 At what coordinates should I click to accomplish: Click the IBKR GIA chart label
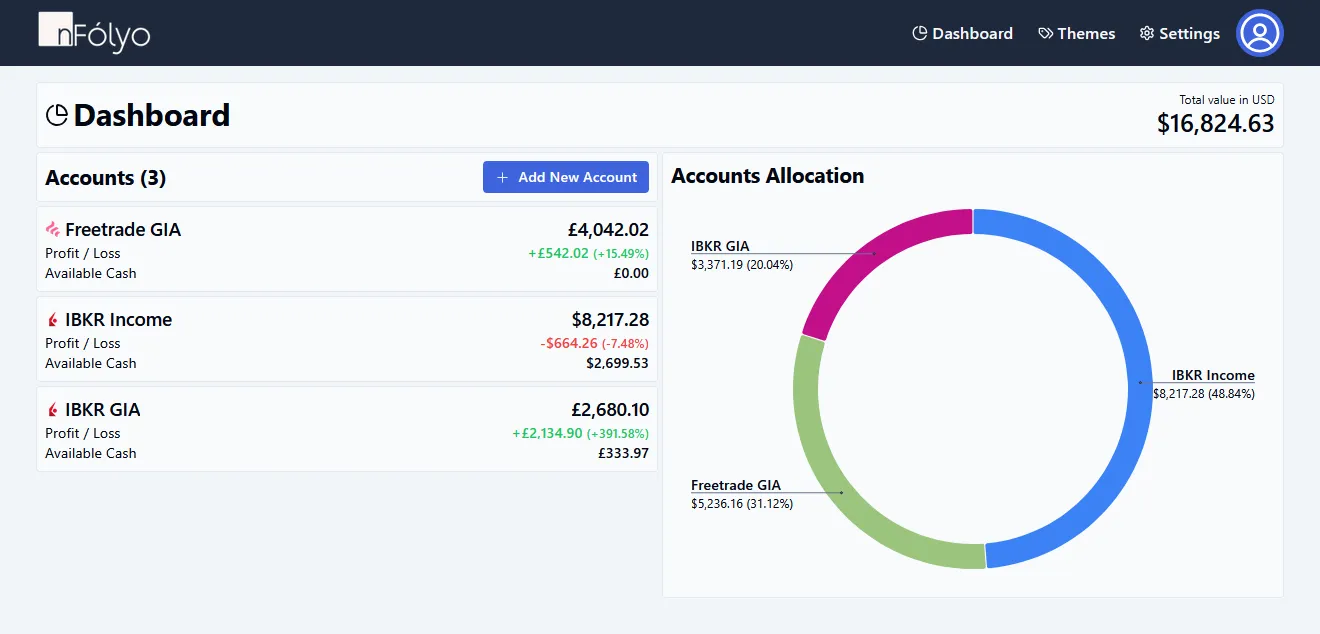click(720, 246)
